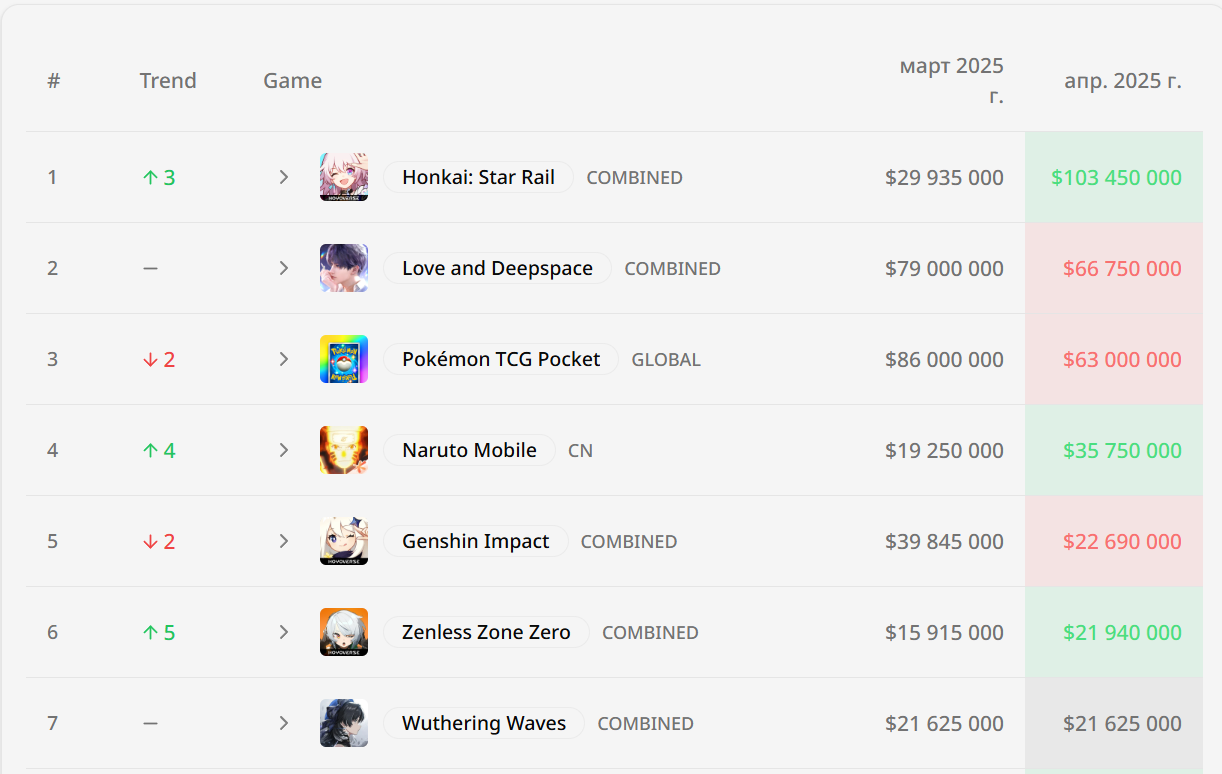Expand the Love and Deepspace row chevron
Screen dimensions: 1222x774
click(284, 268)
